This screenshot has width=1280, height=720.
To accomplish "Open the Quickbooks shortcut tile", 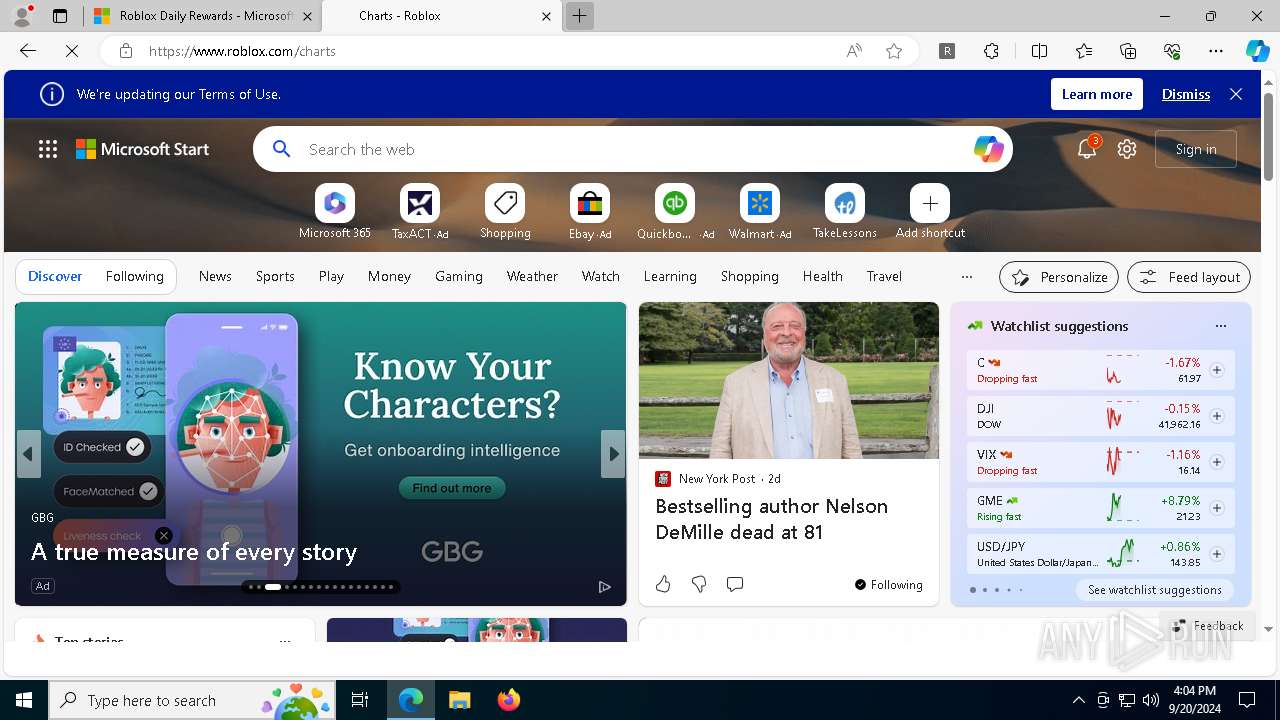I will [675, 204].
